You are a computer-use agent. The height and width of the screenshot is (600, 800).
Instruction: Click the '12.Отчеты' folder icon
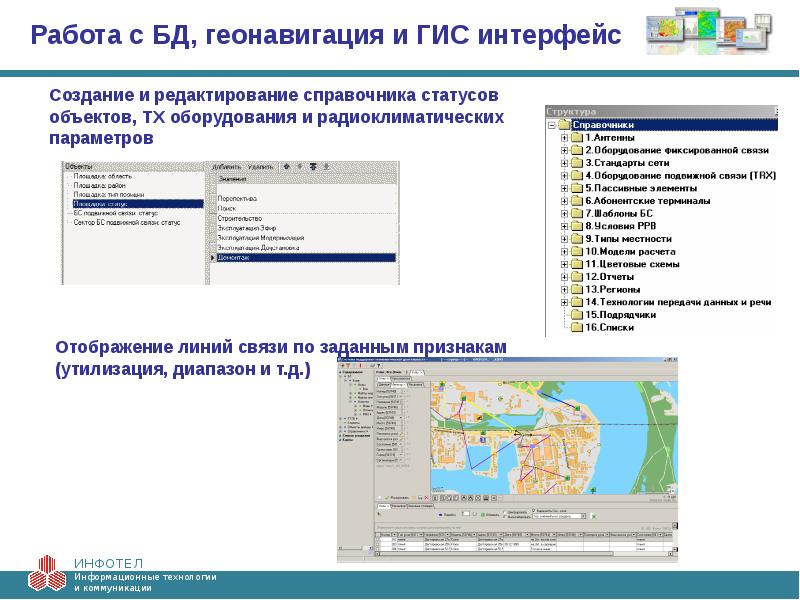point(577,276)
